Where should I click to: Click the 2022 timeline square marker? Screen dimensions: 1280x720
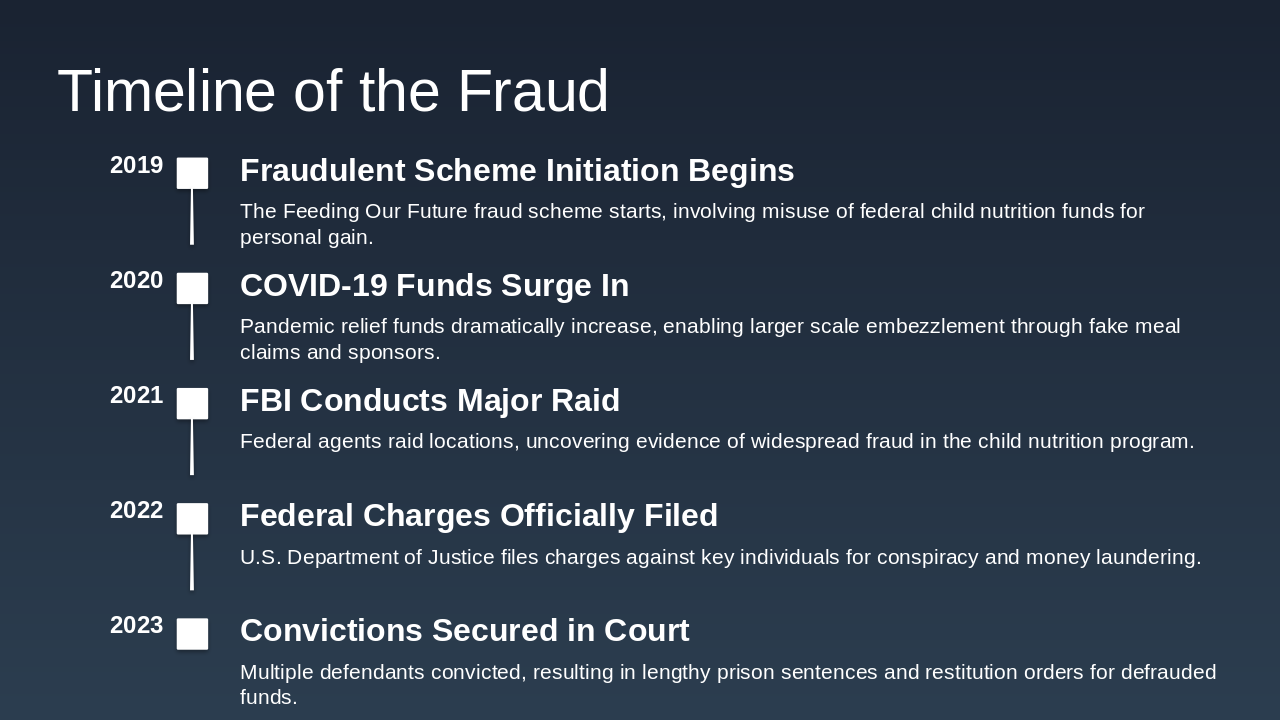[193, 518]
